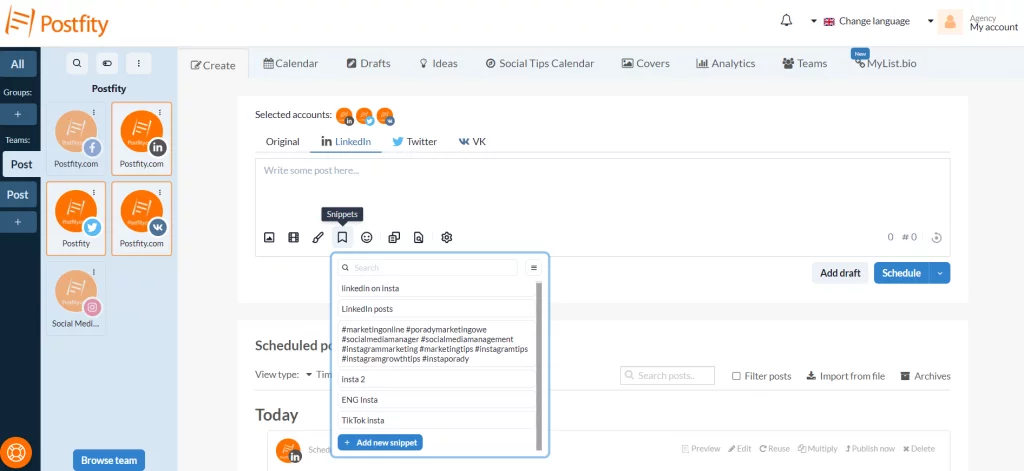Click the Schedule button
This screenshot has width=1024, height=471.
click(901, 273)
